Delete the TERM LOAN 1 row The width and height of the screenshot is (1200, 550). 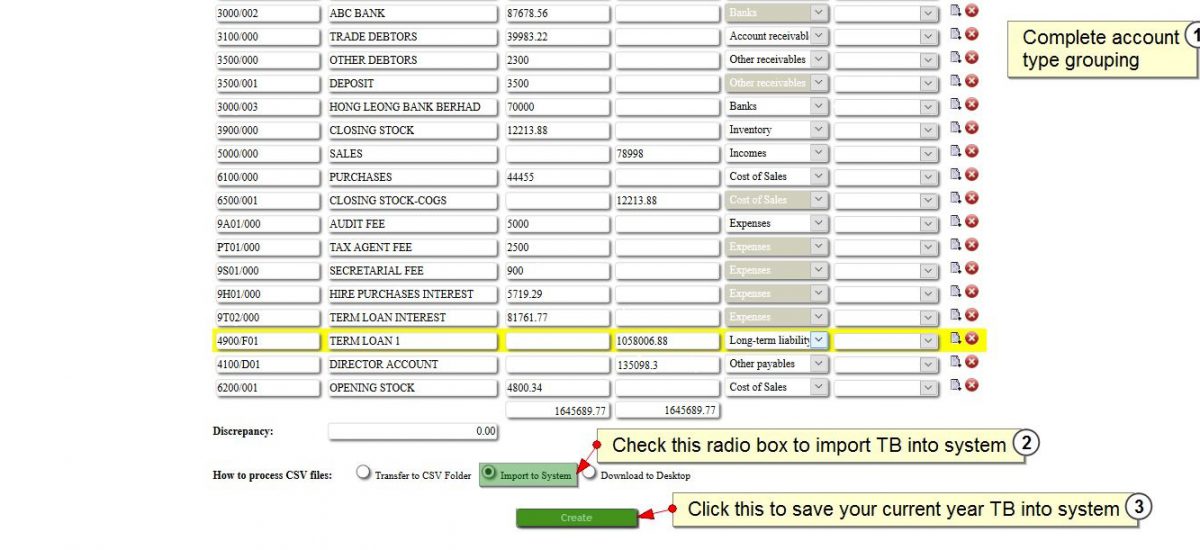pos(971,339)
